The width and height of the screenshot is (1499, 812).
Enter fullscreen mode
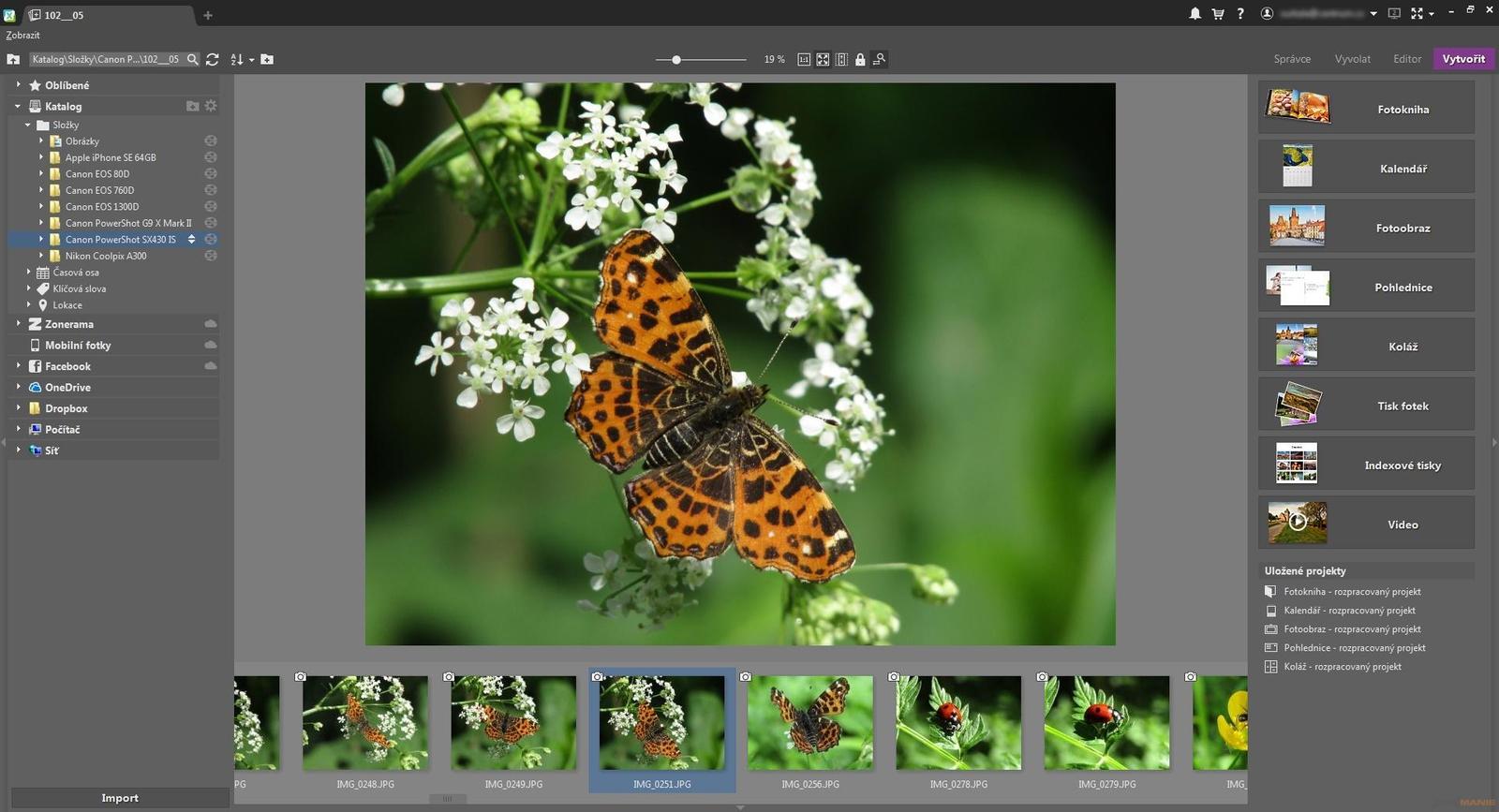coord(1417,13)
